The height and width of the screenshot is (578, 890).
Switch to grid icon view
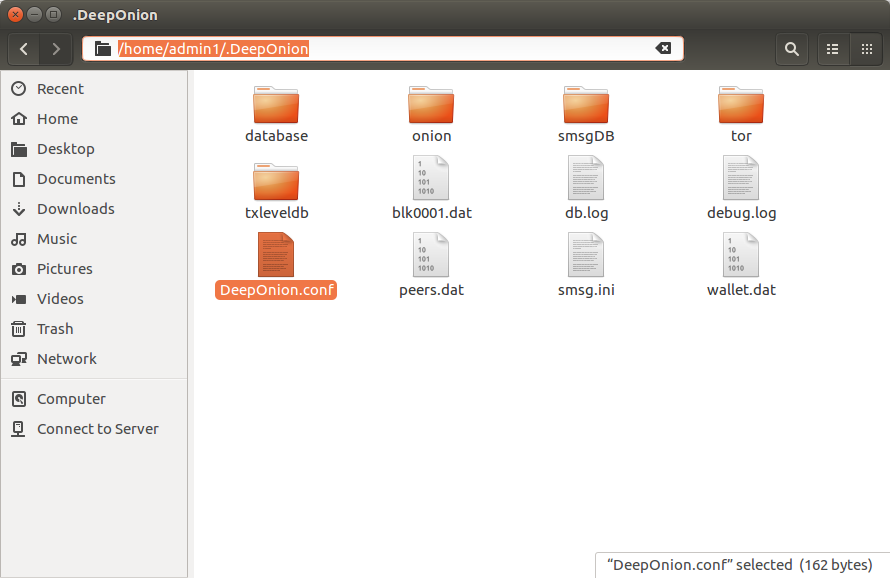pos(867,49)
